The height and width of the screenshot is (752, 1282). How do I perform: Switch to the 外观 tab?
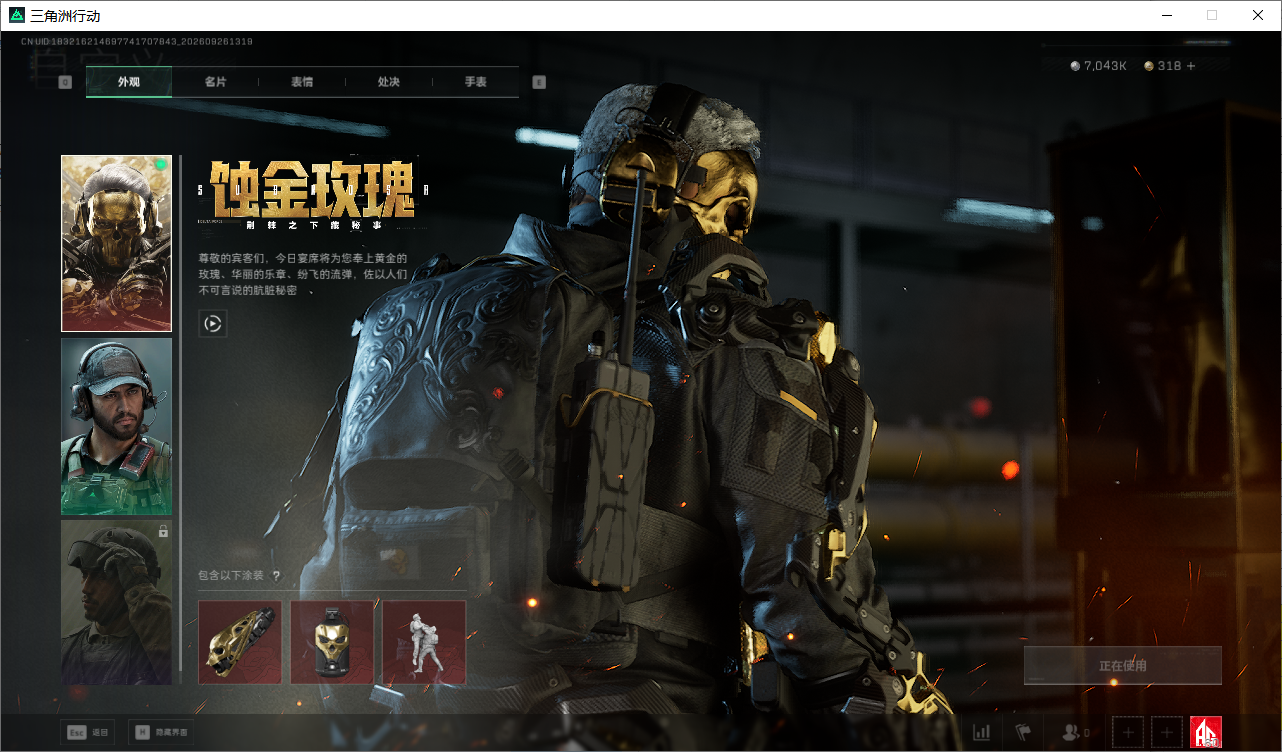click(x=129, y=82)
